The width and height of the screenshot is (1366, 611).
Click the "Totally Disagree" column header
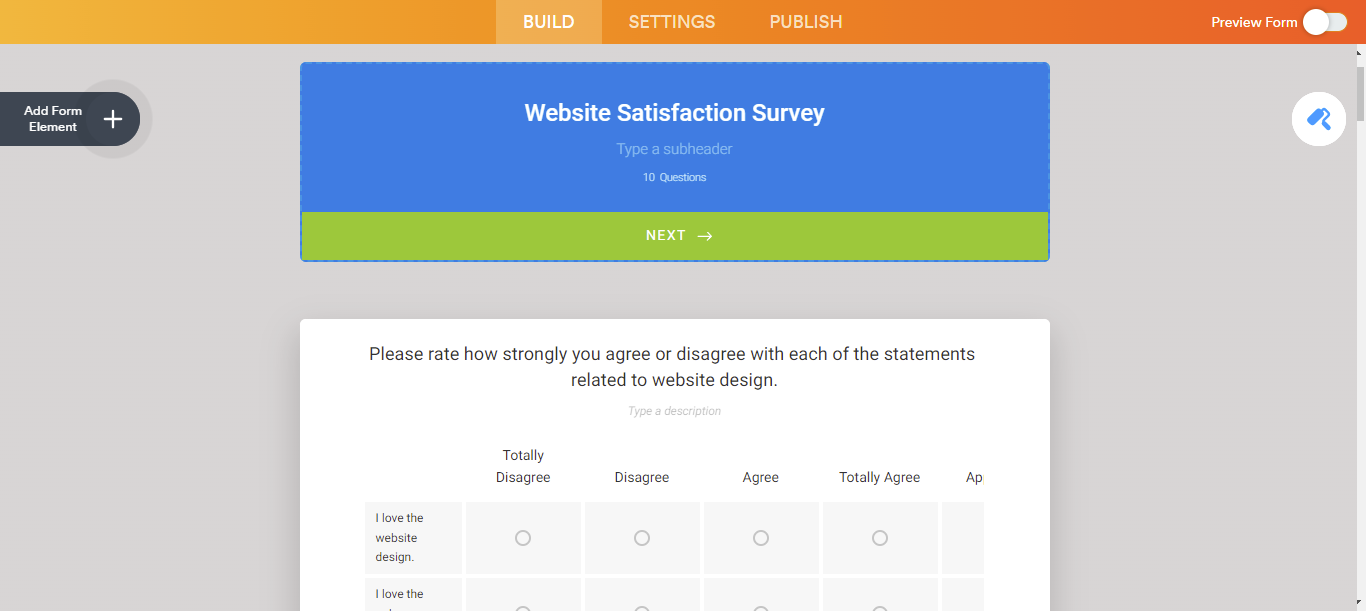[x=523, y=466]
